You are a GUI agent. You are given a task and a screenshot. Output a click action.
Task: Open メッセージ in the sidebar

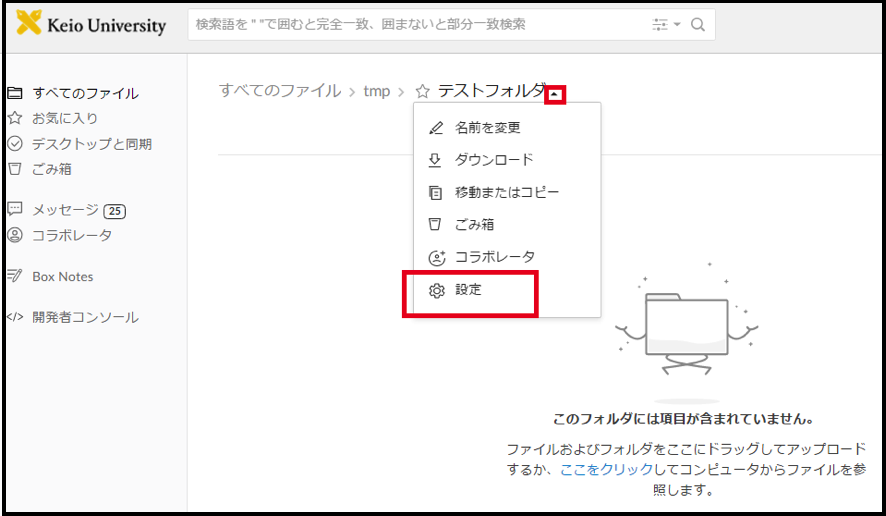65,210
